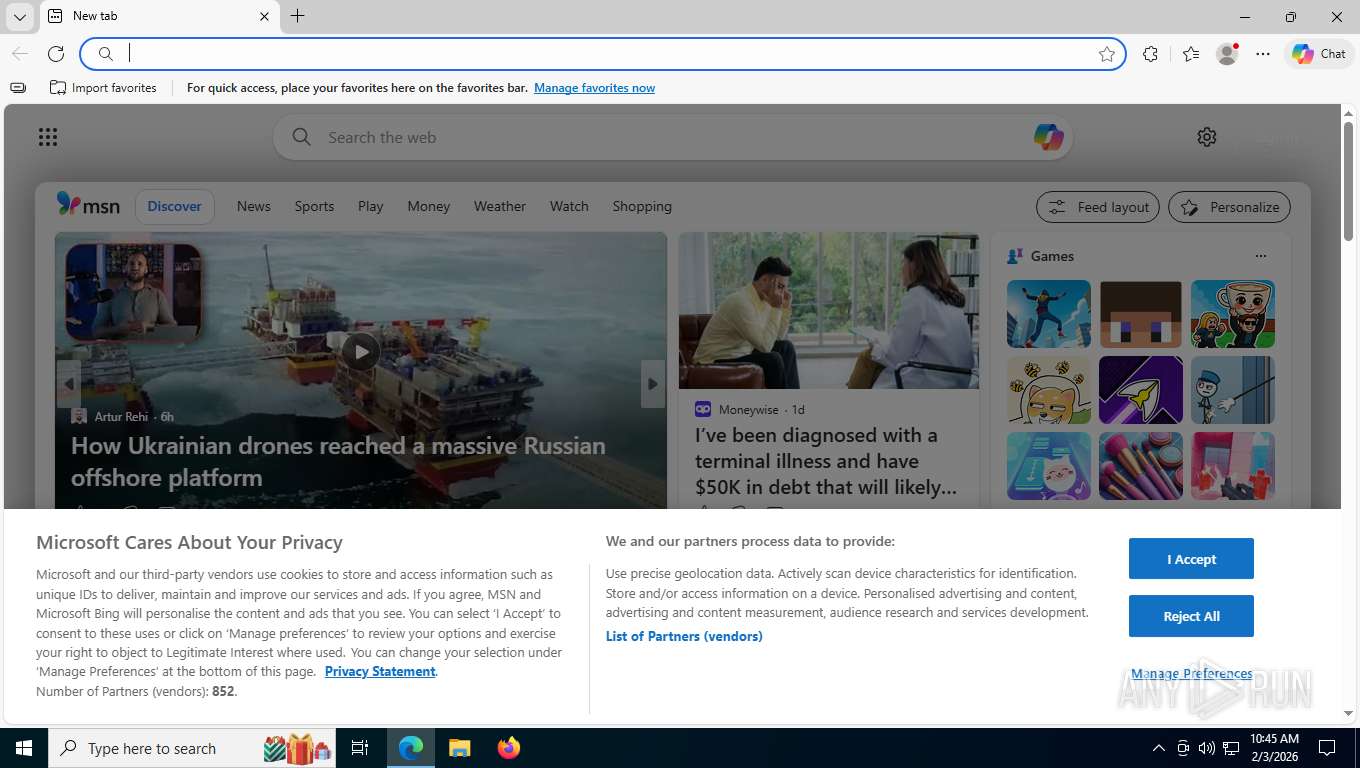Open the Windows Start menu
This screenshot has height=768, width=1360.
click(x=23, y=748)
